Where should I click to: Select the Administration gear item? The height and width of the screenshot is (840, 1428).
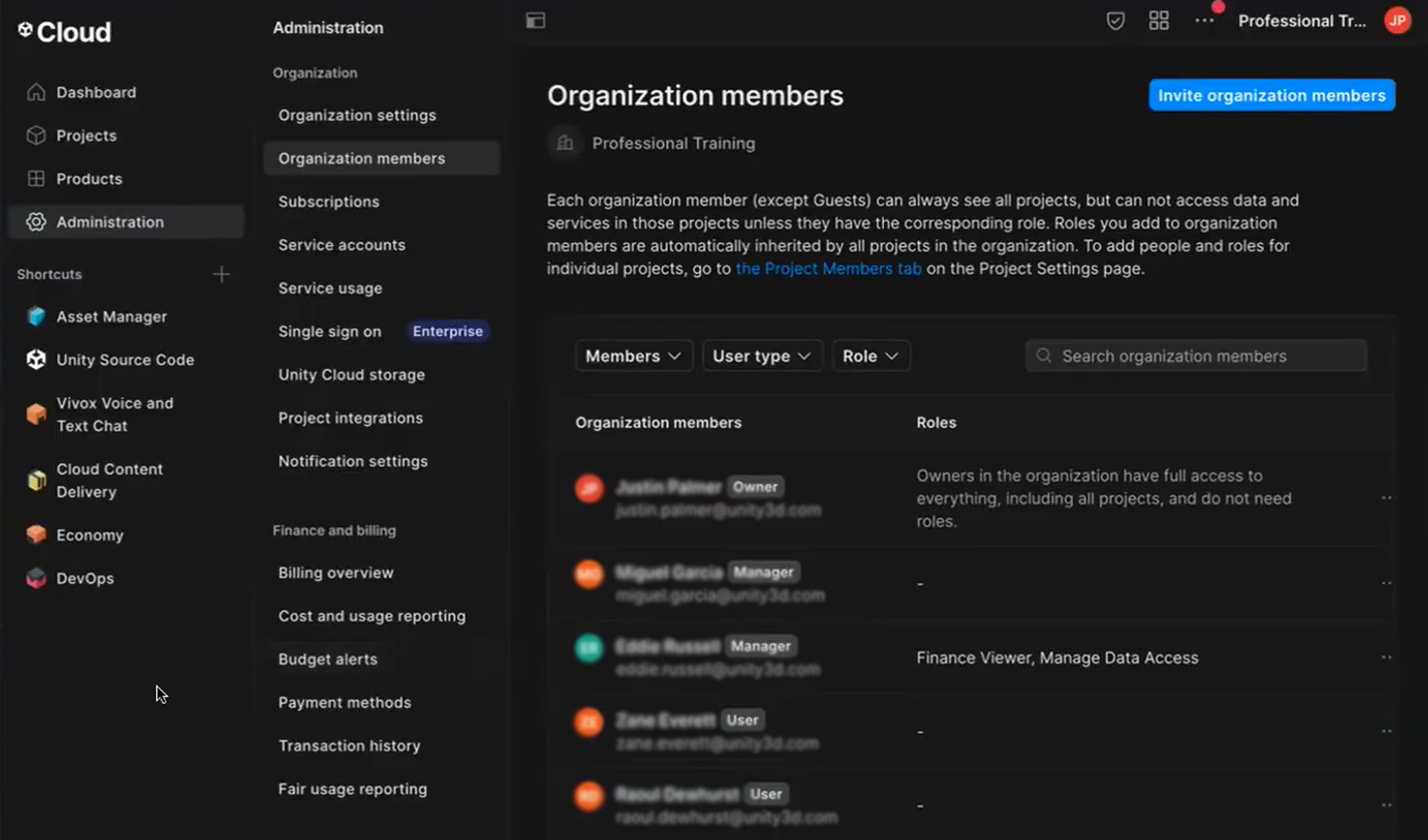pyautogui.click(x=126, y=222)
